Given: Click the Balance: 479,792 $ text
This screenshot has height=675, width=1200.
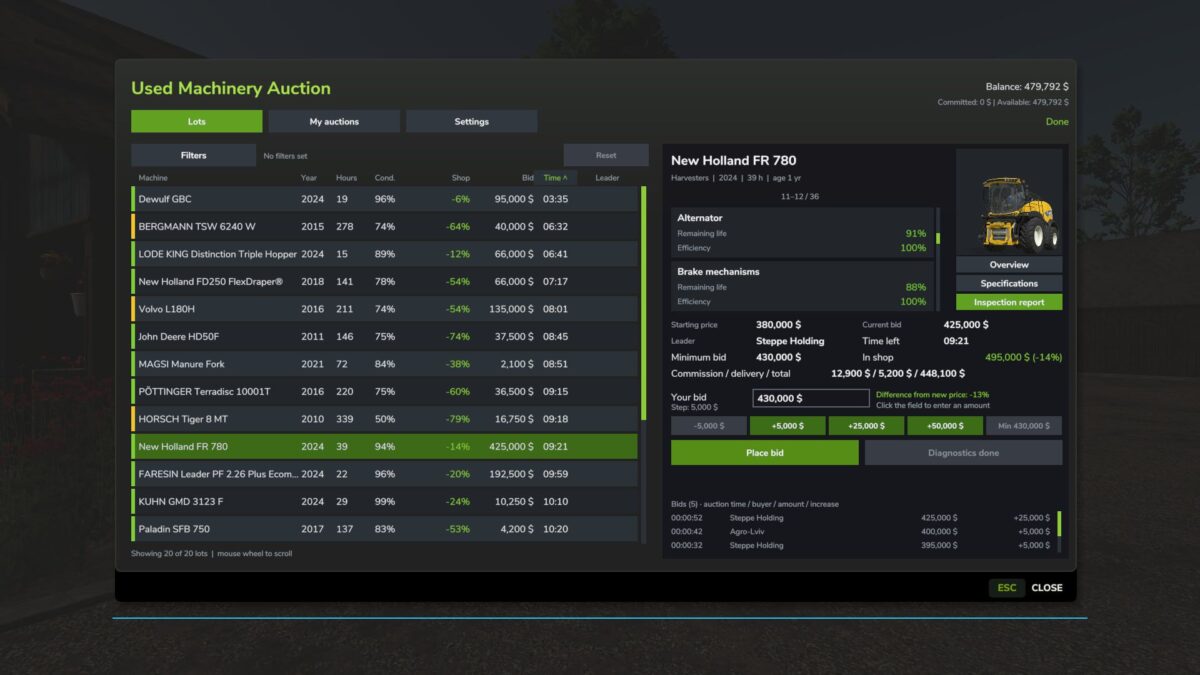Looking at the screenshot, I should (x=1026, y=87).
